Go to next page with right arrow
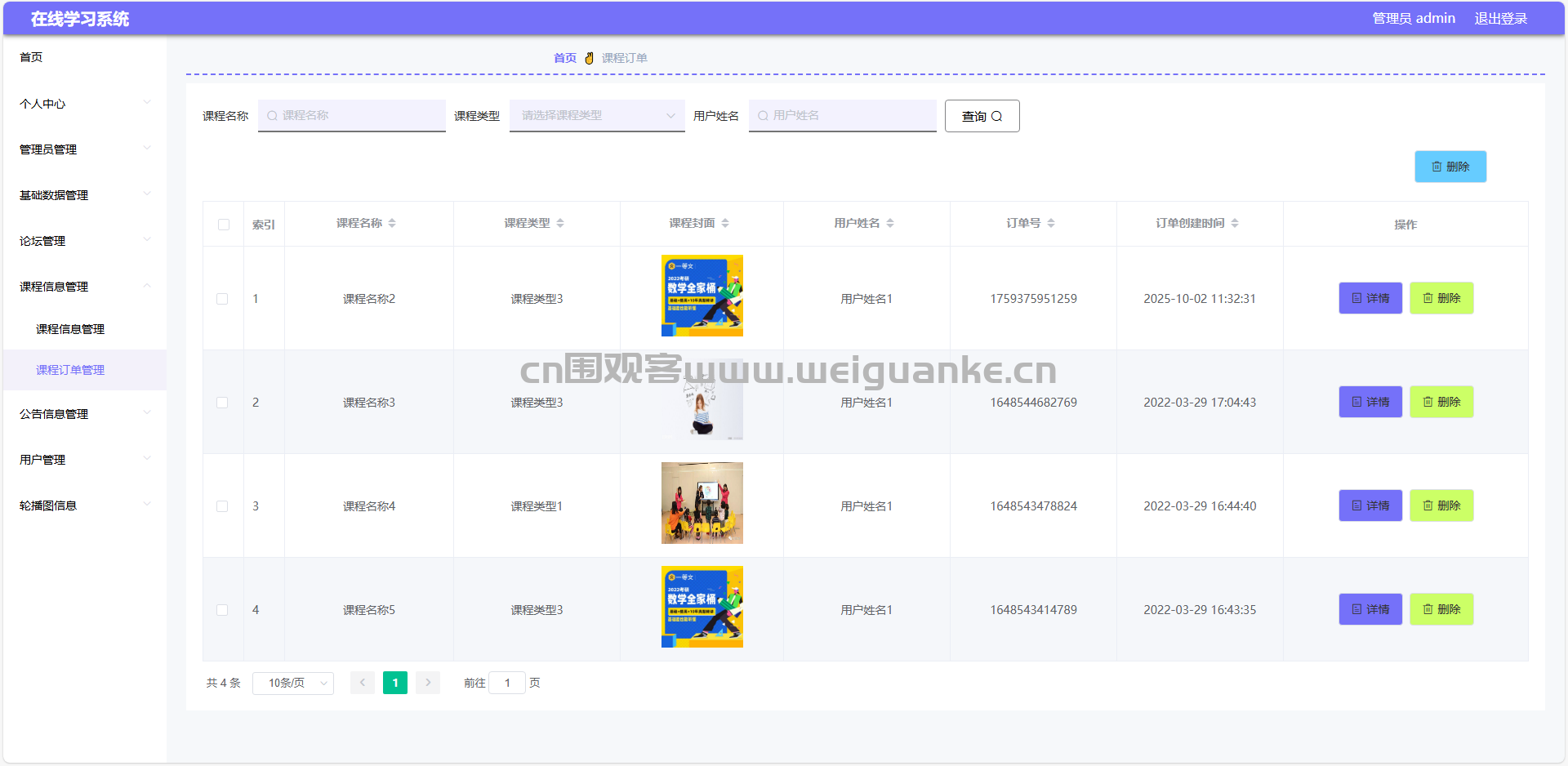 428,683
